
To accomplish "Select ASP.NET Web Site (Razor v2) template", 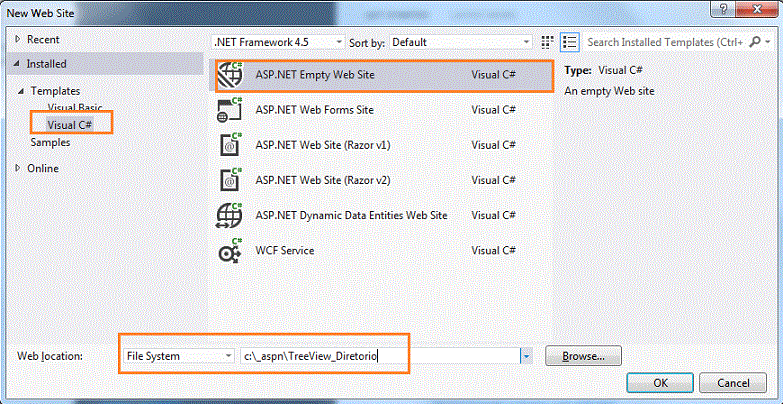I will (x=384, y=180).
